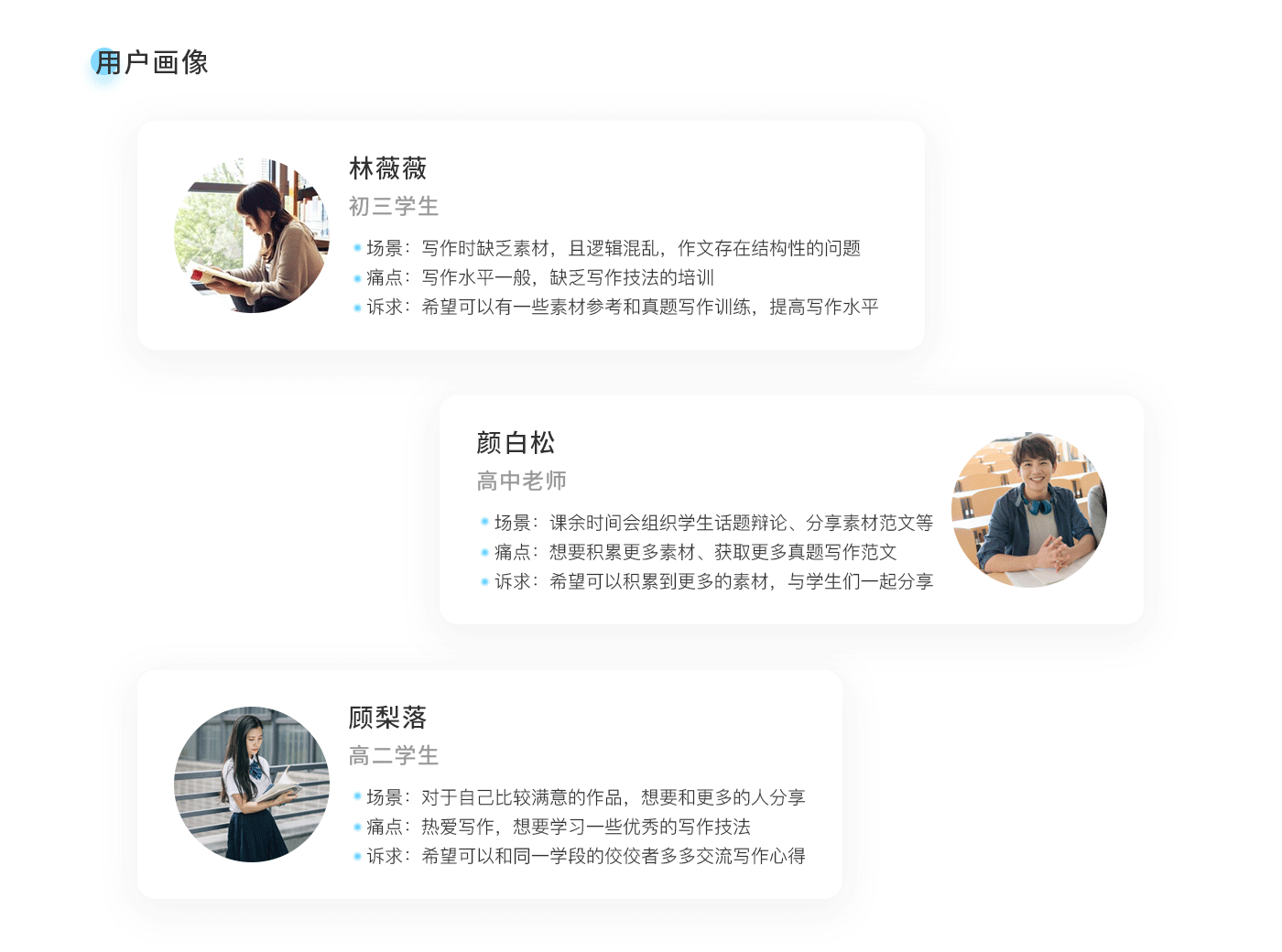Click blue bullet before 颜白松's 场景 line

click(x=485, y=523)
